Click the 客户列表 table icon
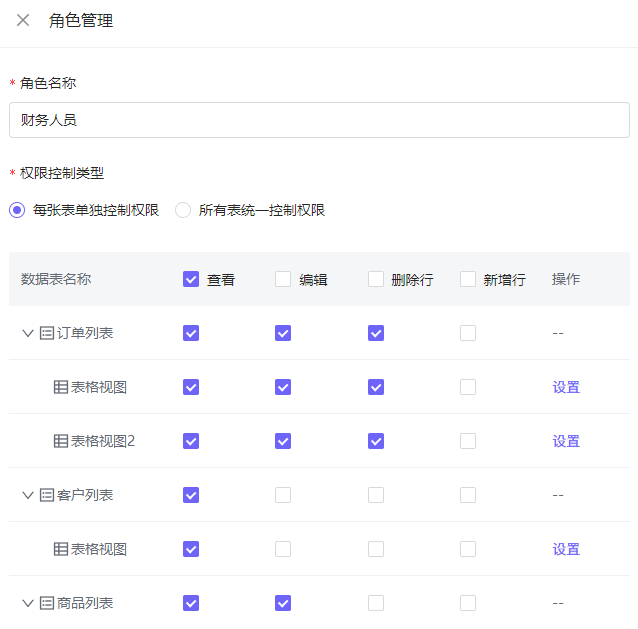638x629 pixels. 47,495
